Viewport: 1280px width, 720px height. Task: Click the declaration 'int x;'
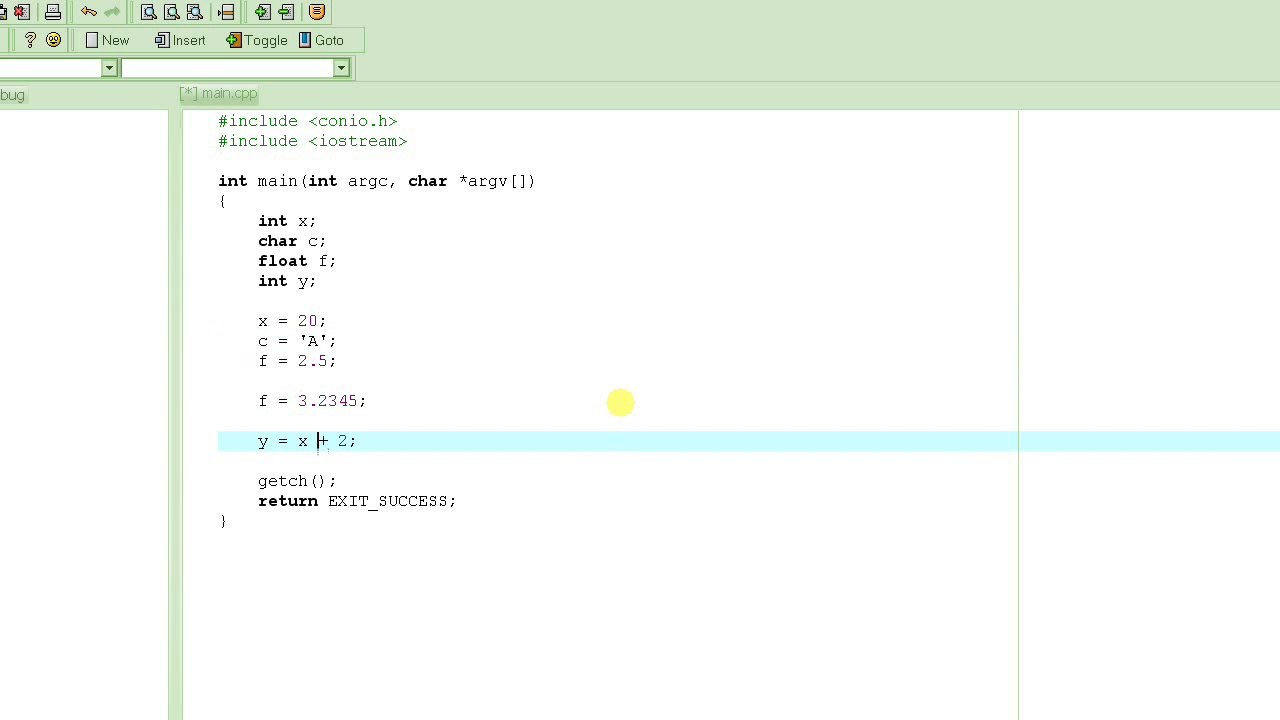click(287, 221)
